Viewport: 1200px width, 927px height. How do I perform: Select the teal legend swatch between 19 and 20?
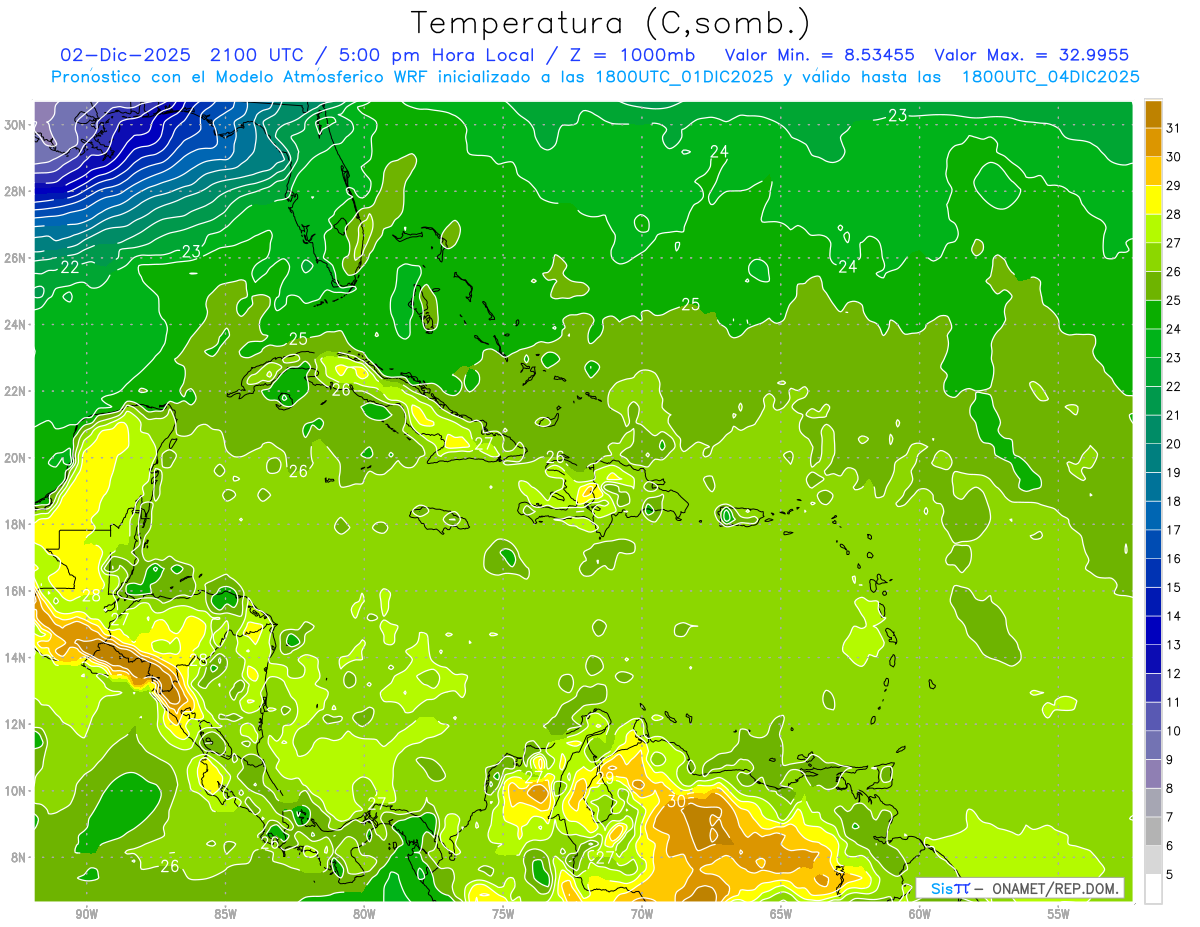point(1153,458)
